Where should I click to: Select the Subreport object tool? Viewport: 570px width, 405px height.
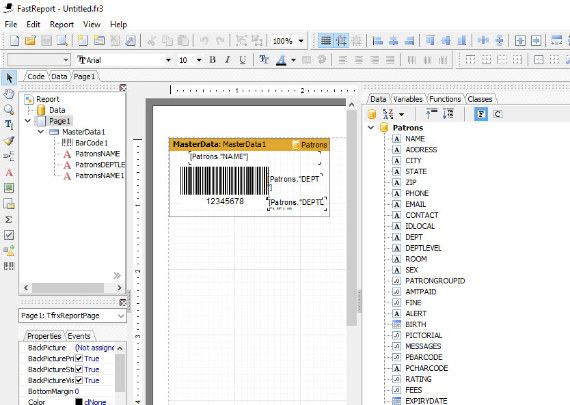(x=9, y=204)
